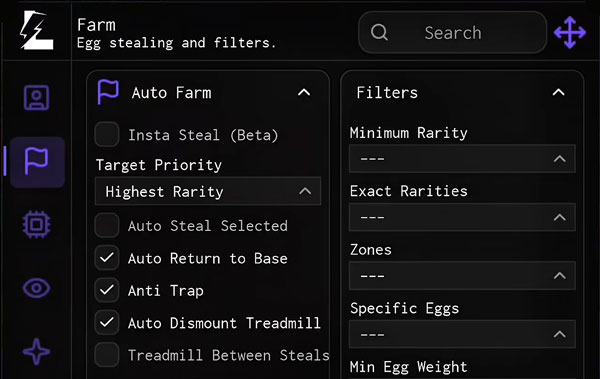
Task: Open the Exact Rarities dropdown
Action: tap(462, 217)
